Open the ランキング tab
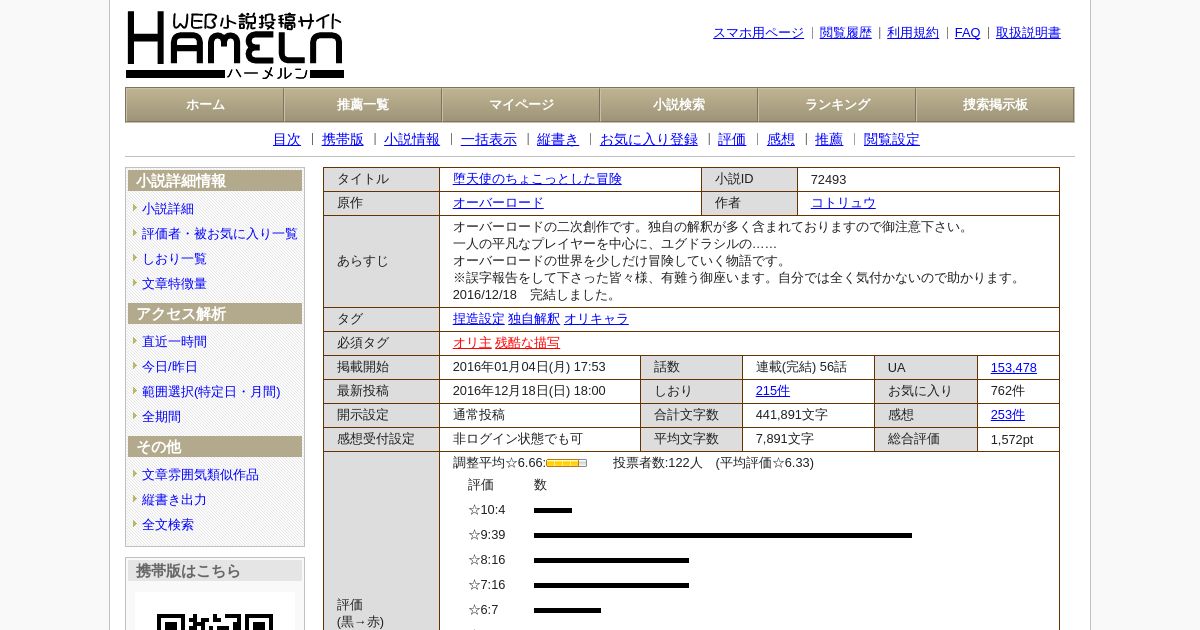The width and height of the screenshot is (1200, 630). (x=837, y=105)
